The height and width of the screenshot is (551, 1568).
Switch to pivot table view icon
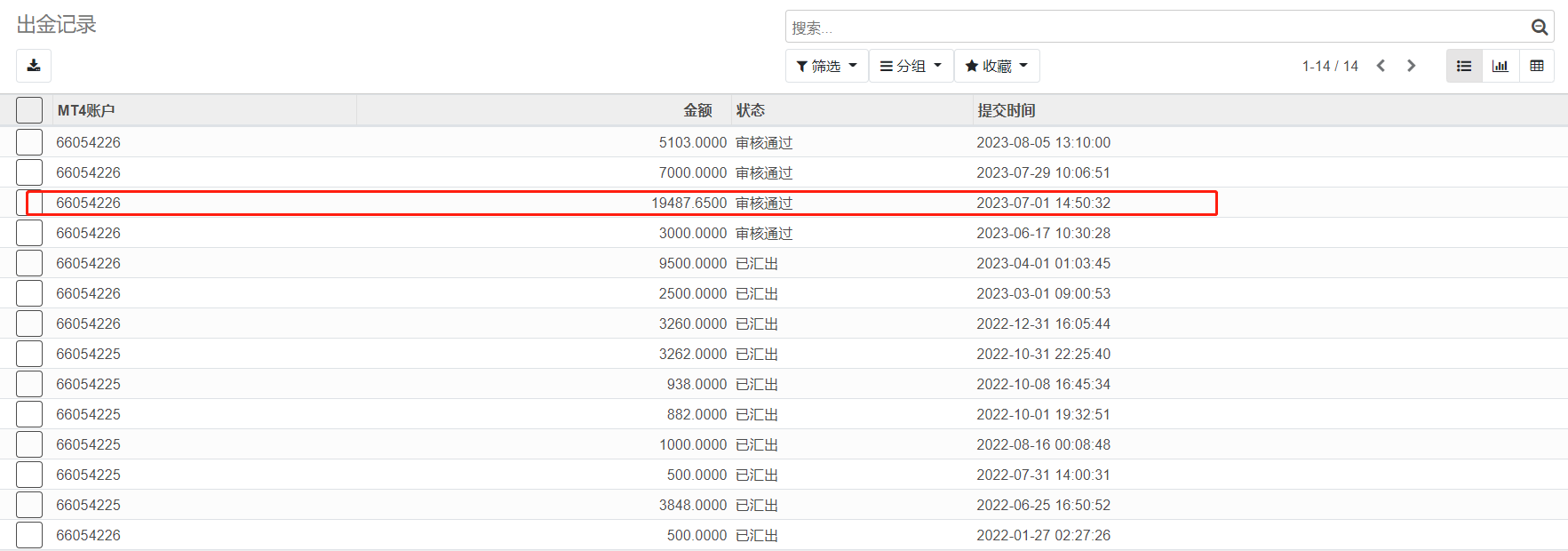(x=1537, y=66)
